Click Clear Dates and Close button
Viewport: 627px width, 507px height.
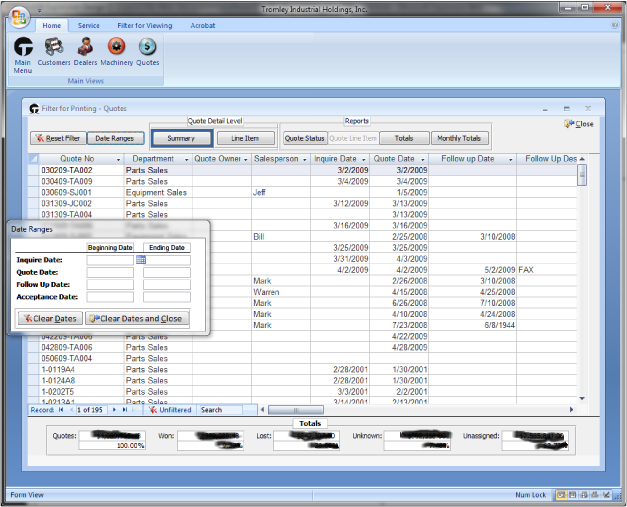click(137, 319)
